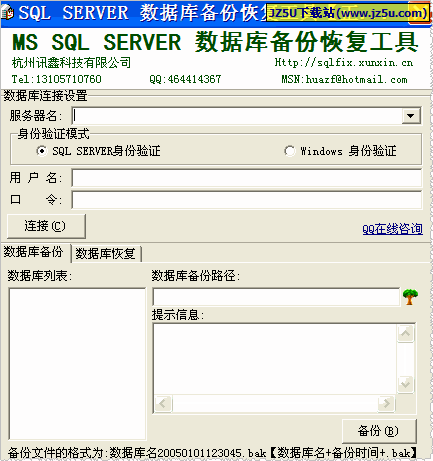Viewport: 433px width, 461px height.
Task: Click the 杭州讯鑫科技有限公司 company name
Action: tap(71, 62)
